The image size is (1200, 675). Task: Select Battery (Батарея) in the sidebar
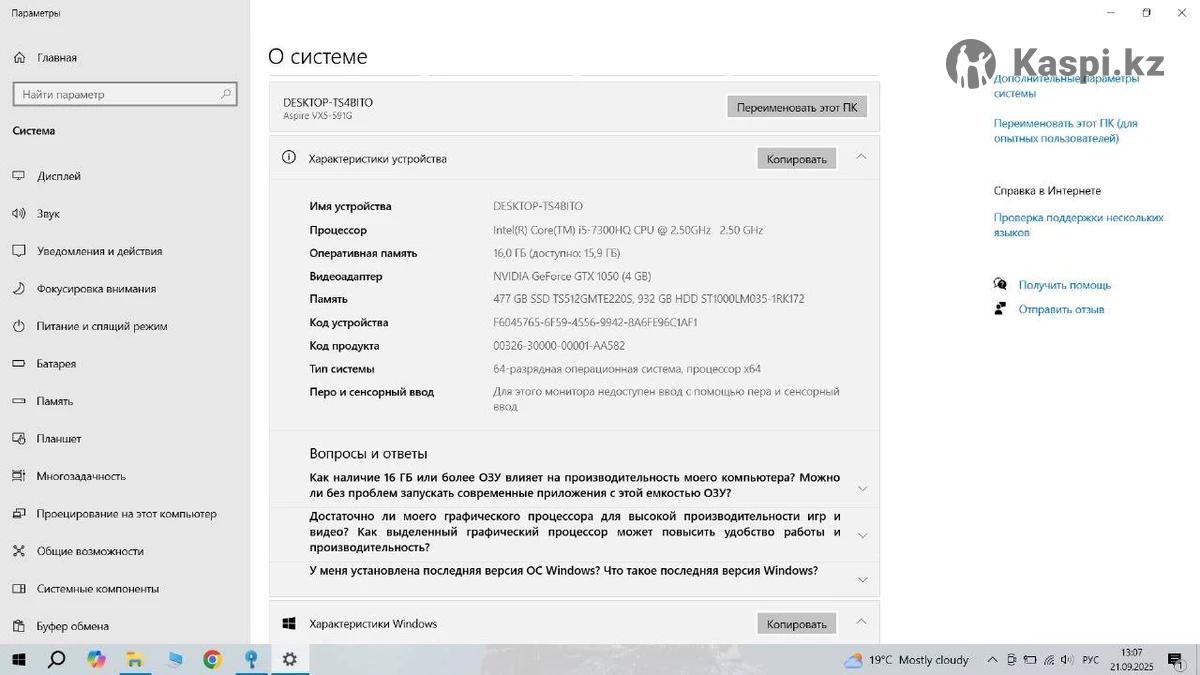point(56,364)
